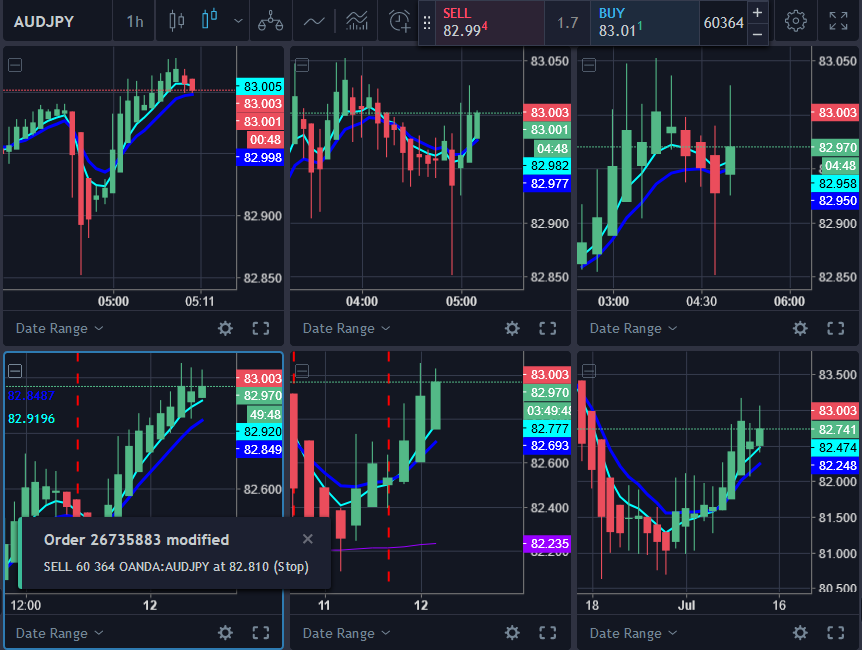Toggle the legend box on the bottom-middle chart
This screenshot has height=650, width=862.
pyautogui.click(x=302, y=370)
